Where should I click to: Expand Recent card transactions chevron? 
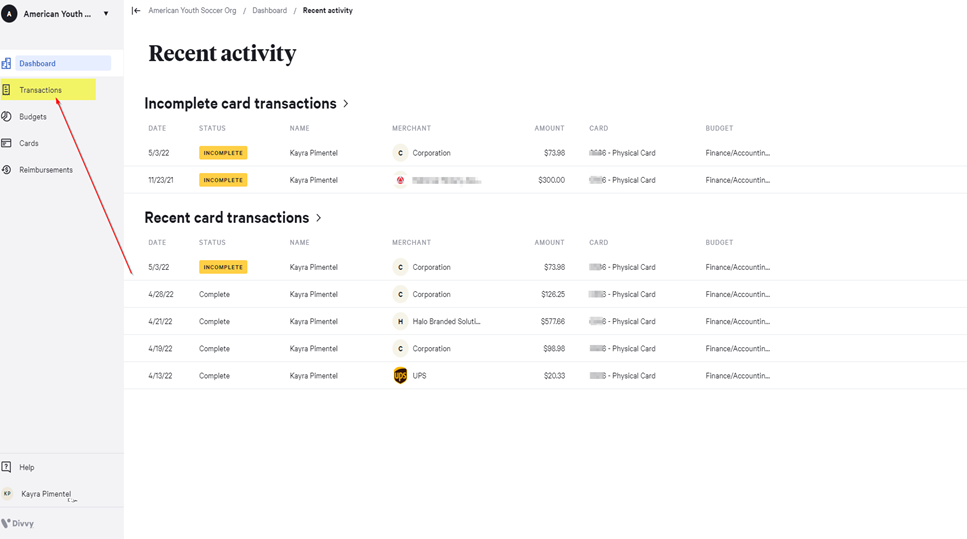(x=319, y=218)
